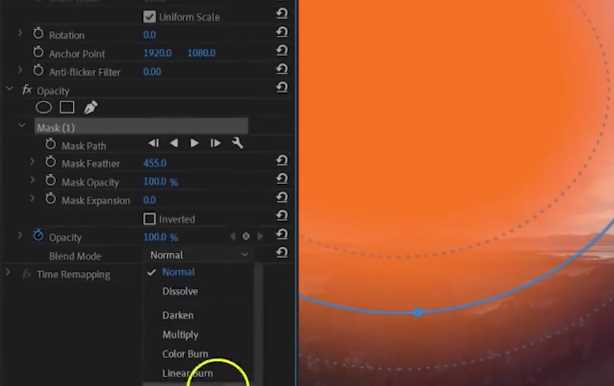Track selected mask forward
Viewport: 614px width, 386px height.
click(194, 143)
